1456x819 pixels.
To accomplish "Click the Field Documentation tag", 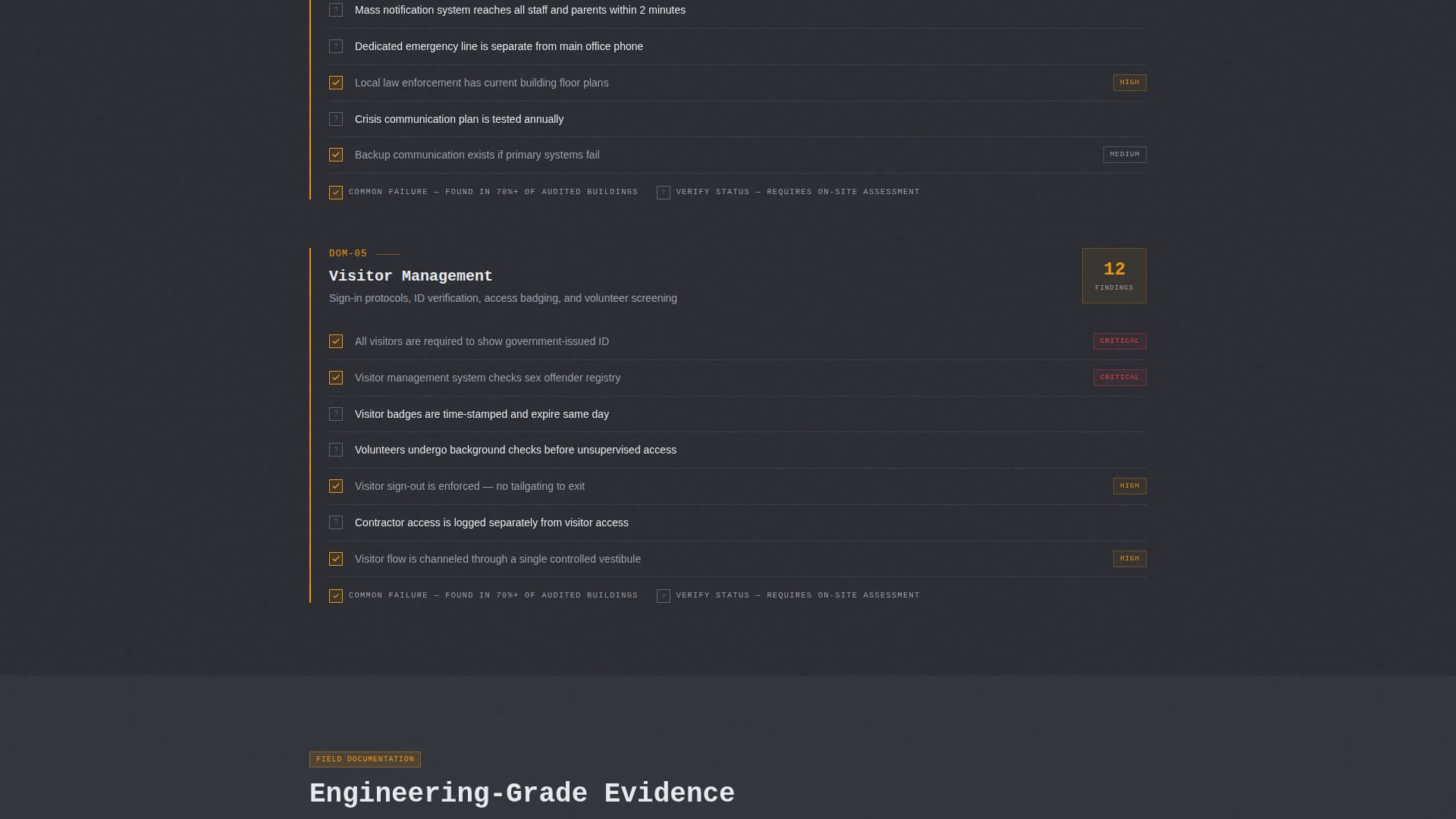I will pos(365,759).
